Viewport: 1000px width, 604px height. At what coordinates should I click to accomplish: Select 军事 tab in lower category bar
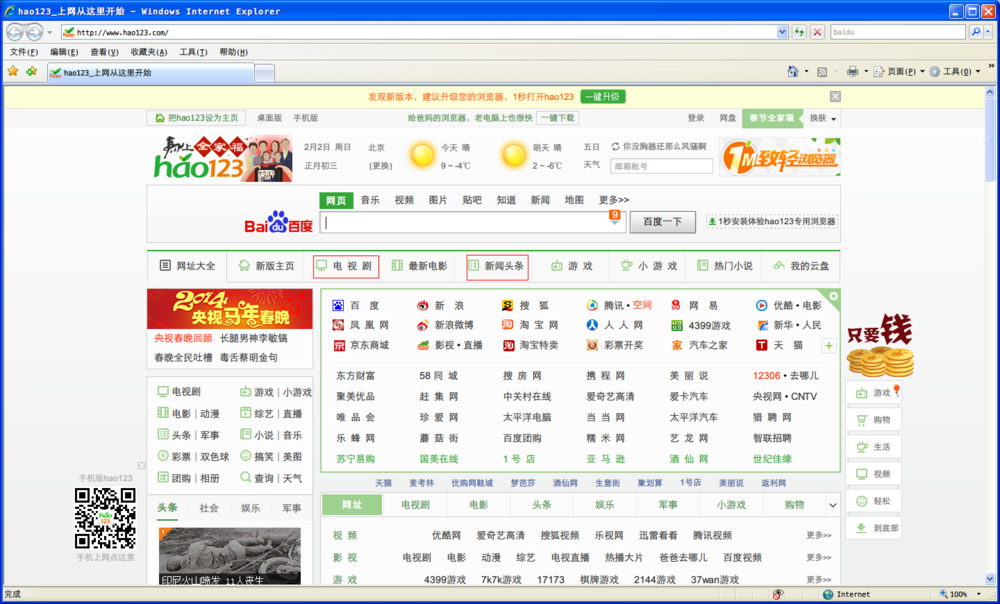point(668,505)
